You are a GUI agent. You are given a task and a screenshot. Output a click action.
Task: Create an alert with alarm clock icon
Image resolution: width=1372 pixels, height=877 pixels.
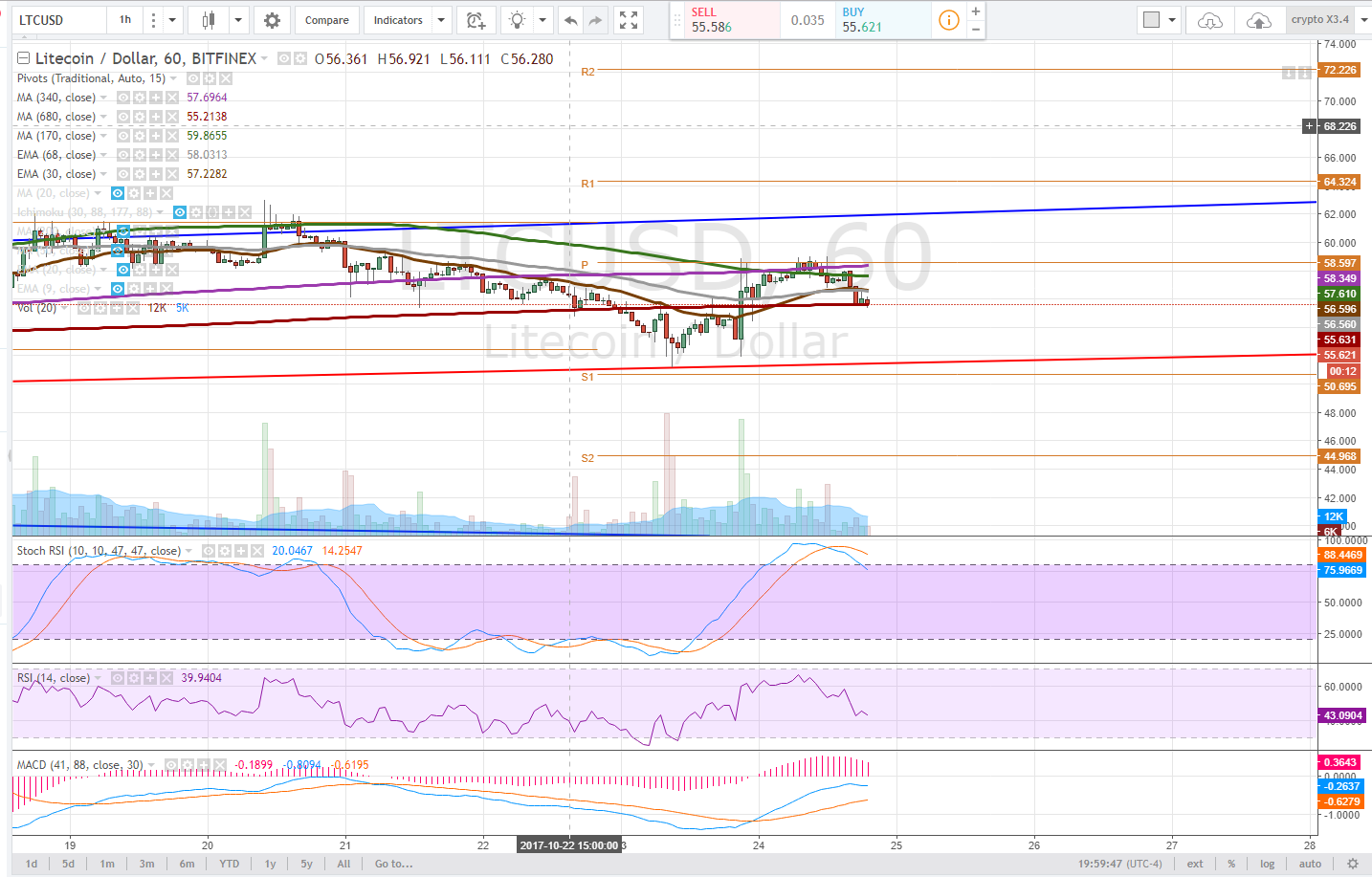[x=476, y=20]
